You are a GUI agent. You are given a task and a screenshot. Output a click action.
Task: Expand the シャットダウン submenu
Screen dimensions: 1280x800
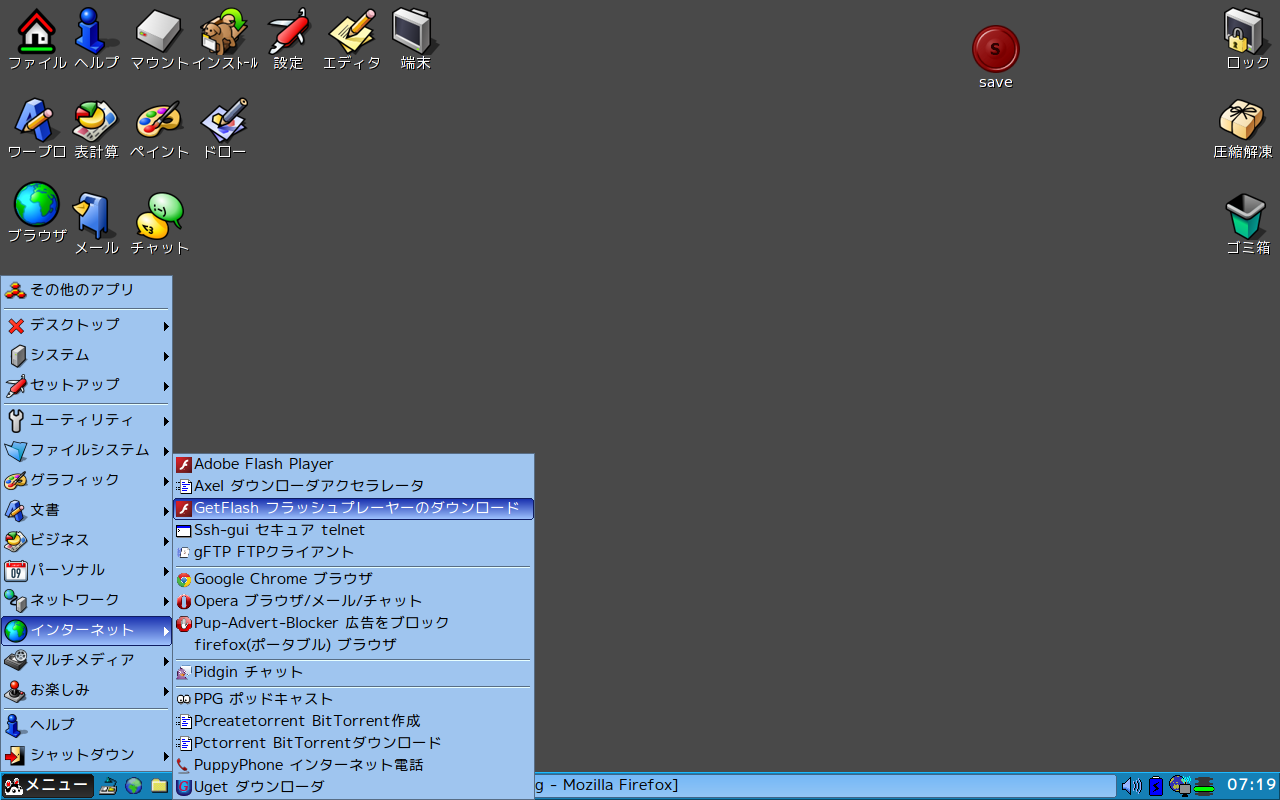(87, 755)
